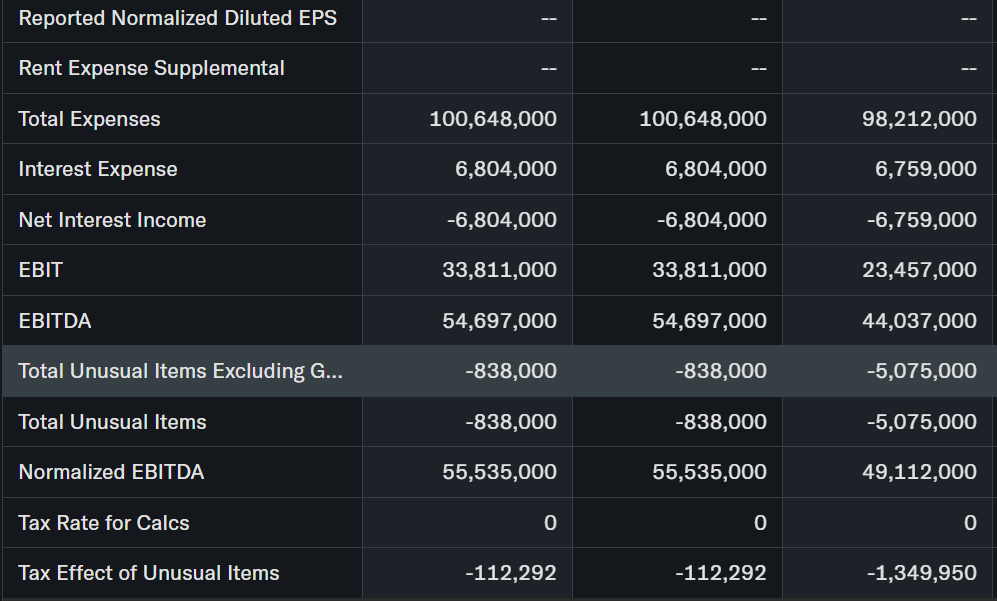
Task: Click the Total Unusual Items row label
Action: point(112,422)
